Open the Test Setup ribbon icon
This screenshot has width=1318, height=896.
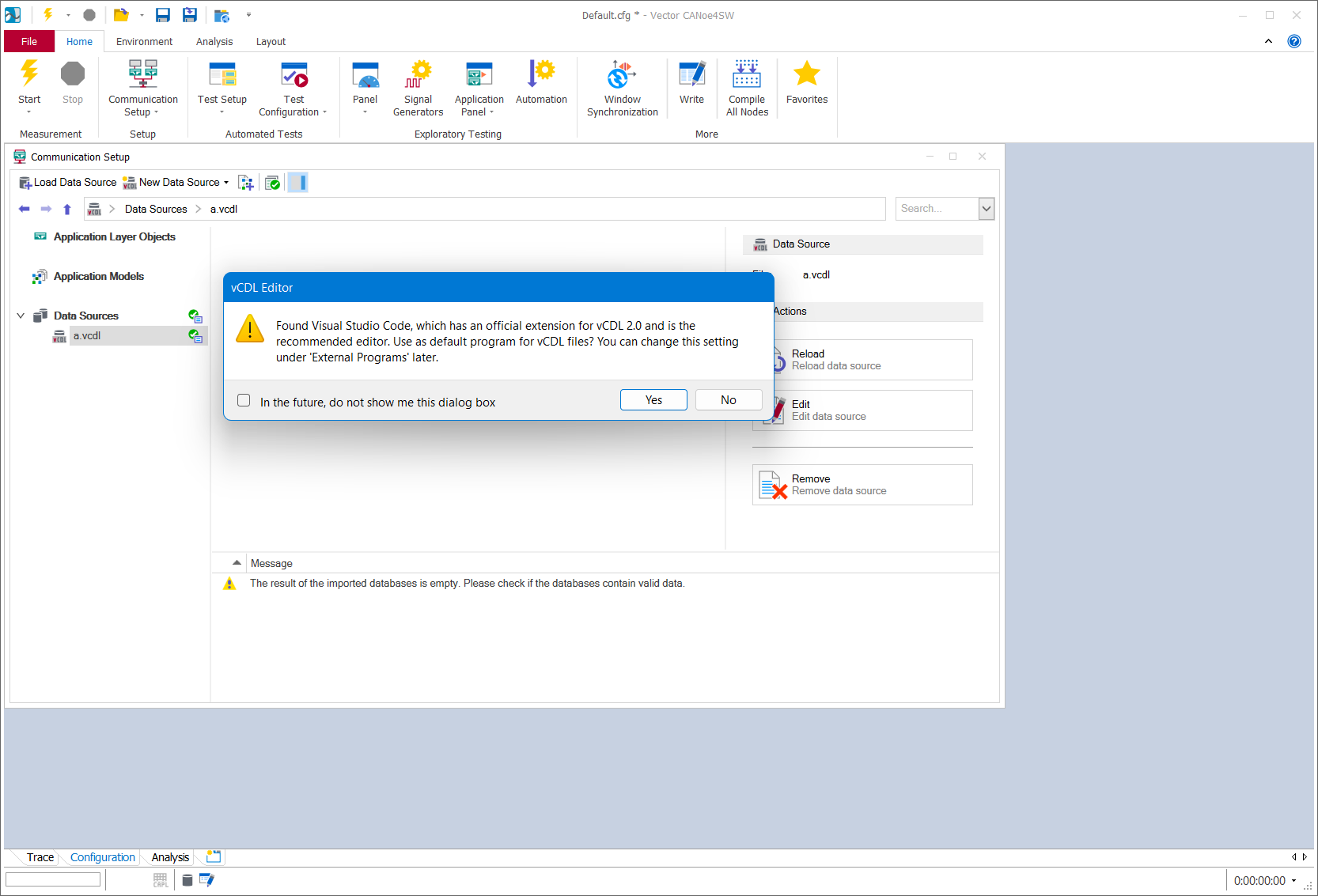(222, 74)
